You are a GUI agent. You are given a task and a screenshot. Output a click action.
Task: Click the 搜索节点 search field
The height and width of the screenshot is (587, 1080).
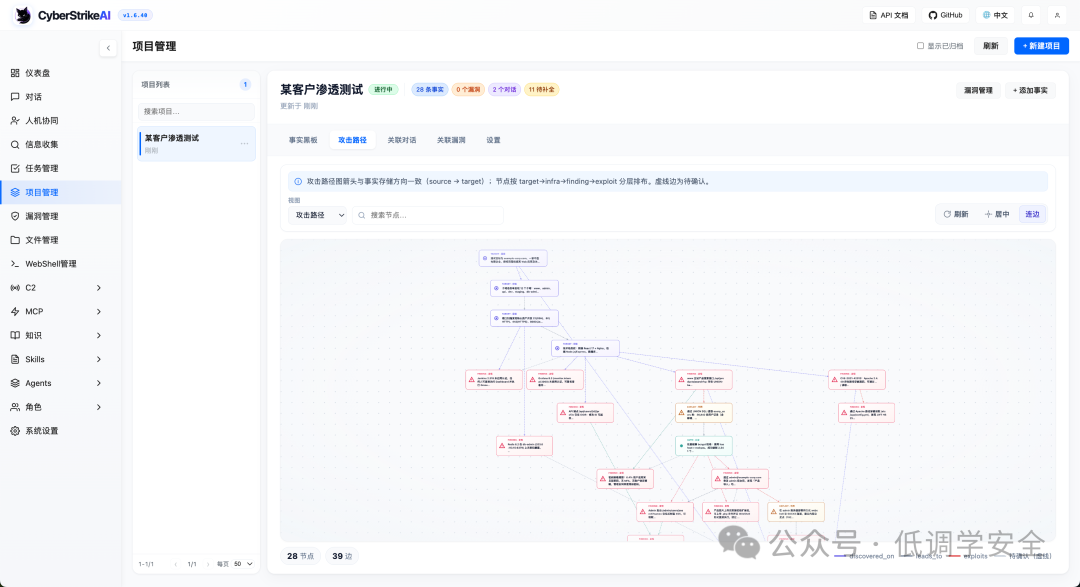click(428, 215)
